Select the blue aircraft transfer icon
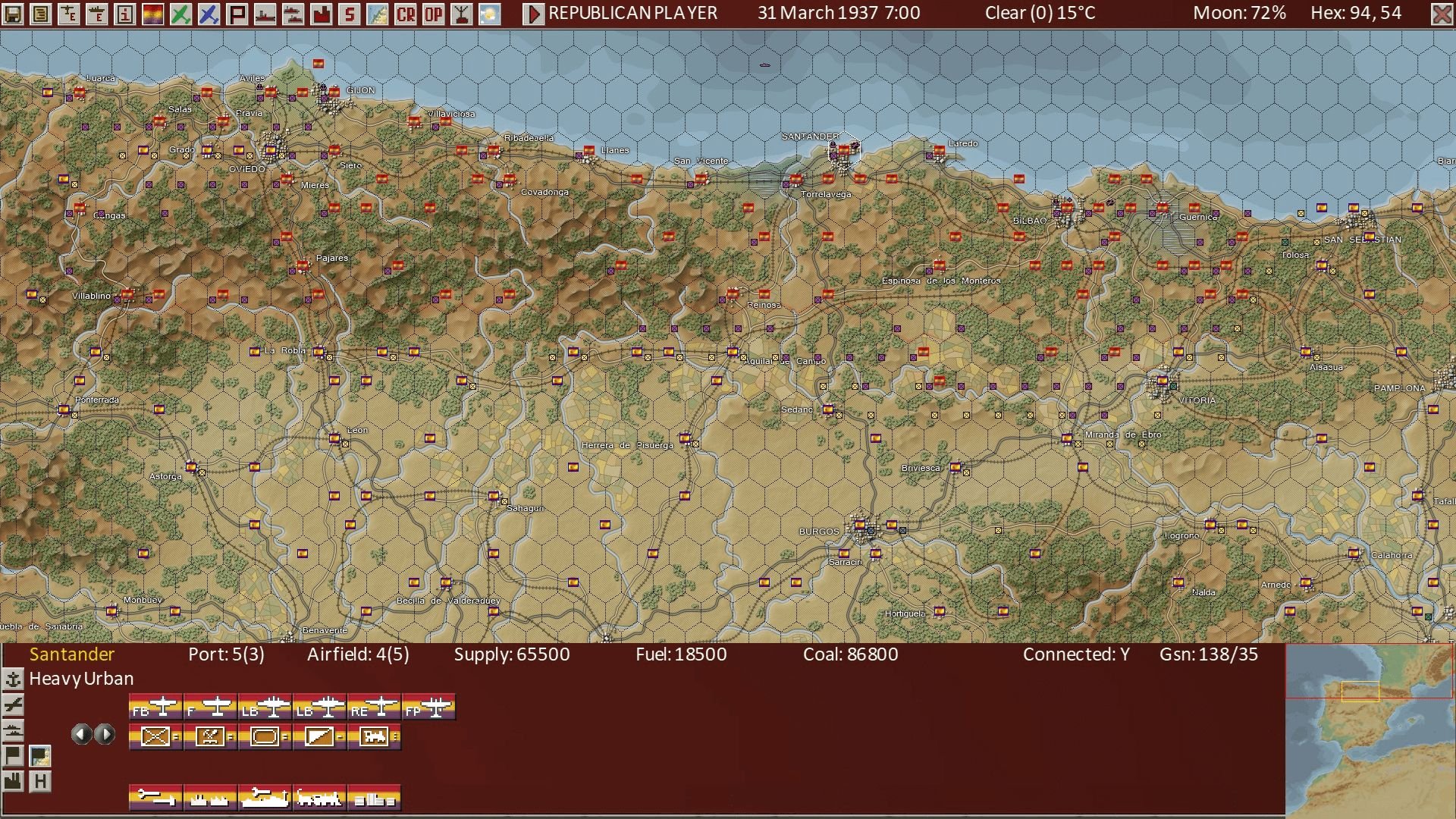Image resolution: width=1456 pixels, height=819 pixels. pyautogui.click(x=210, y=14)
